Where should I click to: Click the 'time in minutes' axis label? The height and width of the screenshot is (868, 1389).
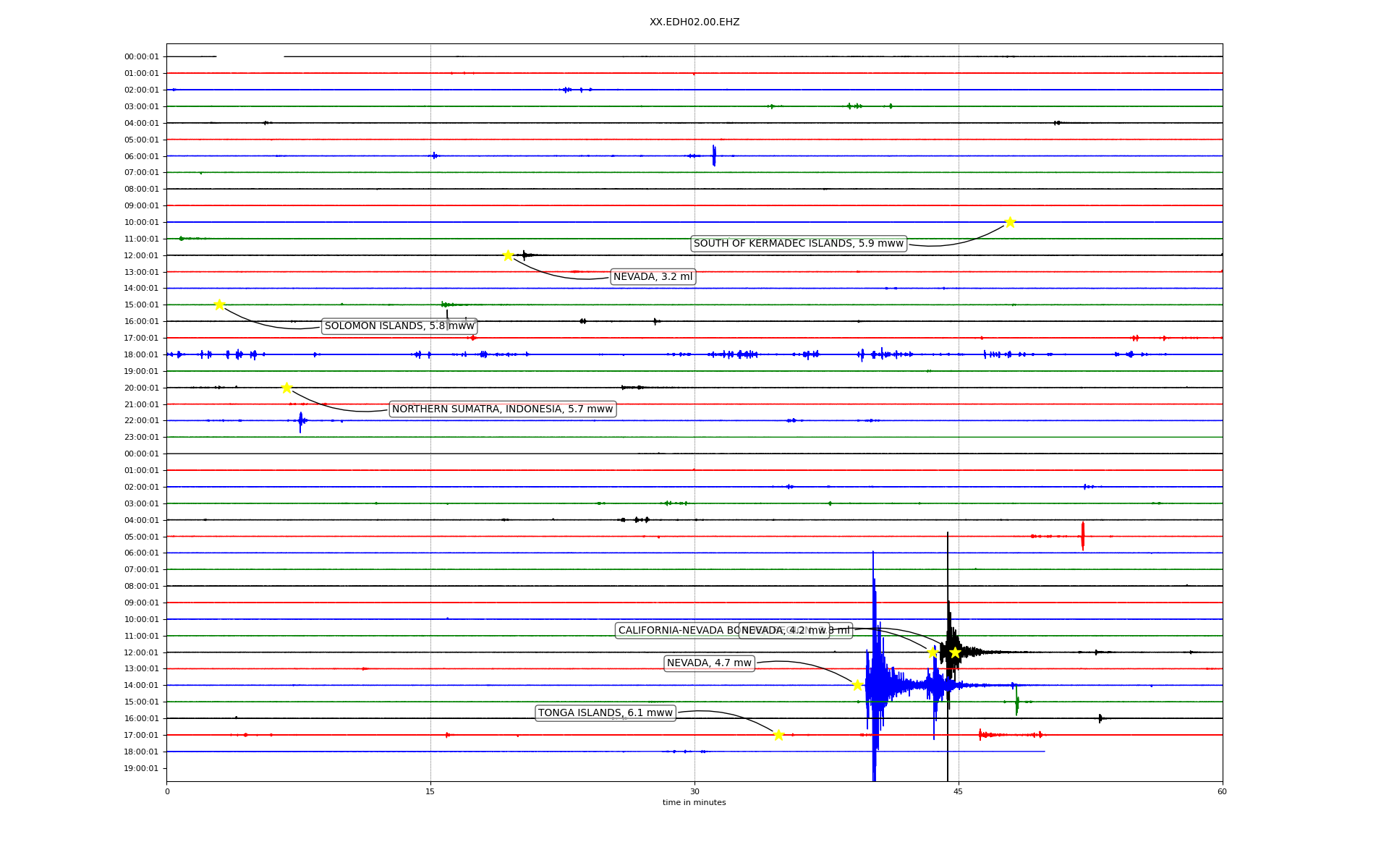tap(694, 803)
